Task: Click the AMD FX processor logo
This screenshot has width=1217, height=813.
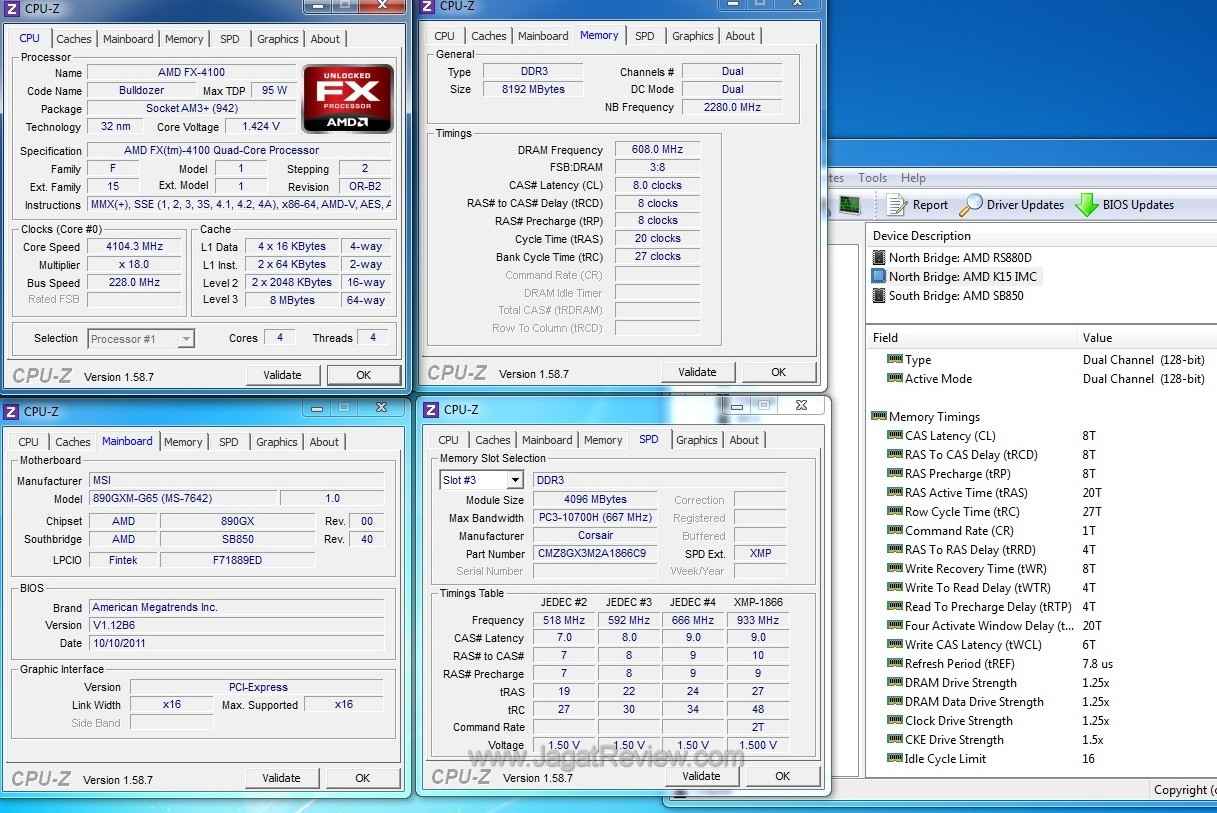Action: click(348, 99)
